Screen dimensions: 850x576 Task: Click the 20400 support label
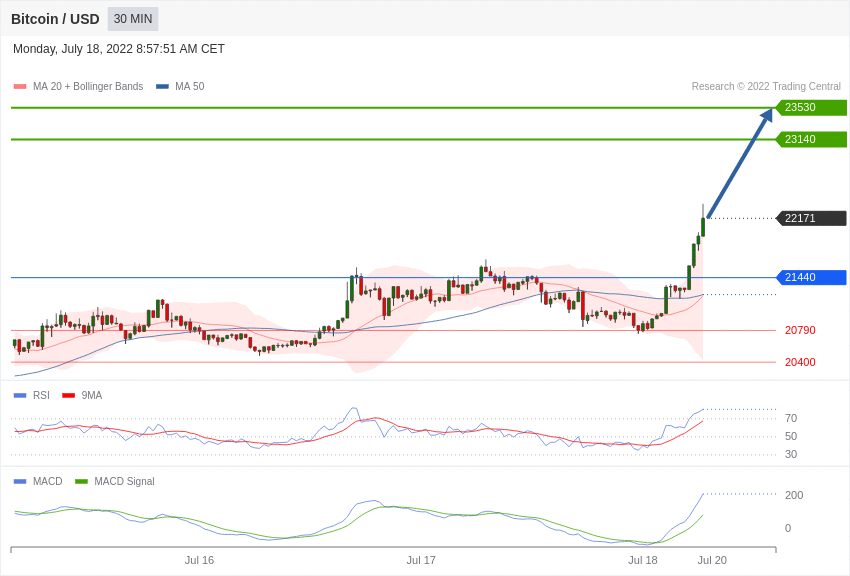800,362
